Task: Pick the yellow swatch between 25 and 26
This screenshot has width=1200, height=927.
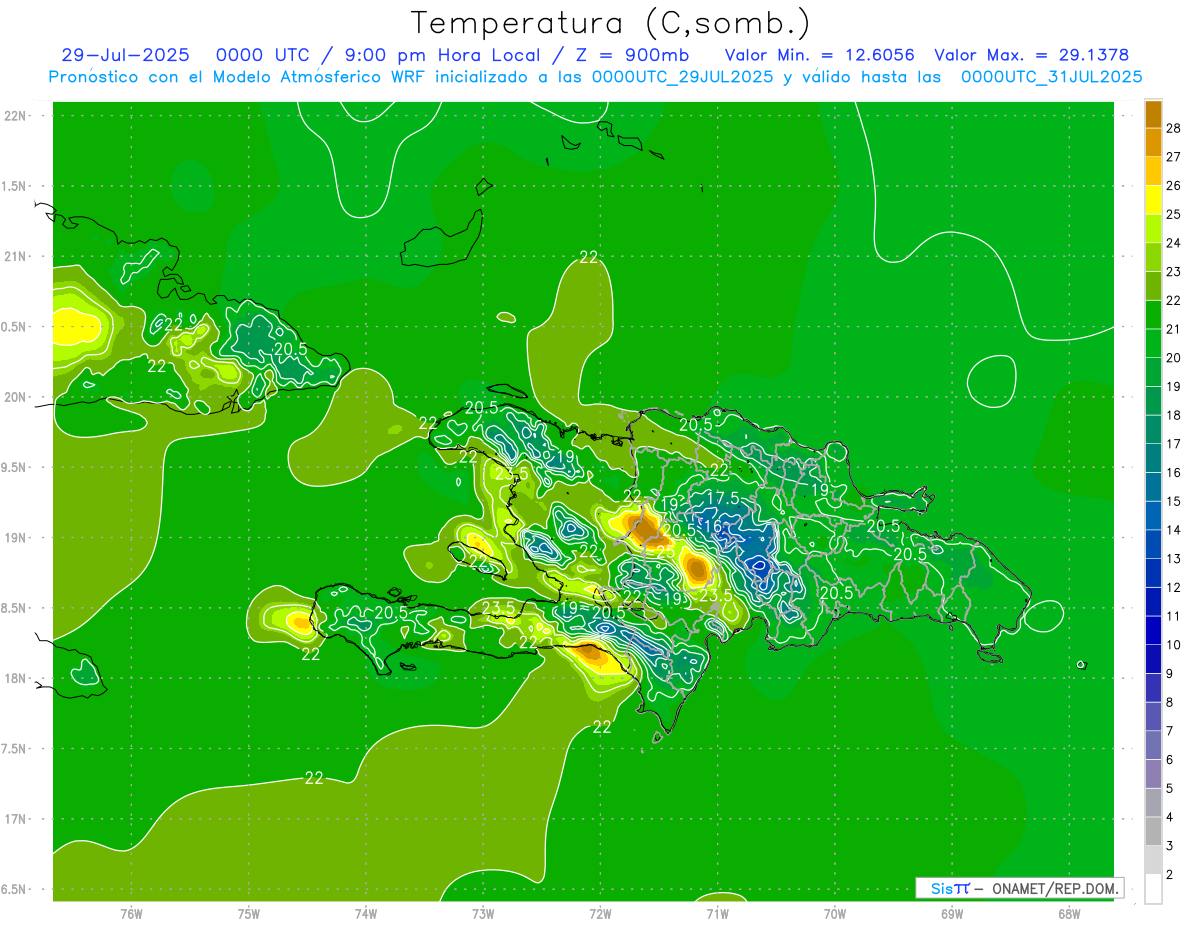Action: point(1153,200)
